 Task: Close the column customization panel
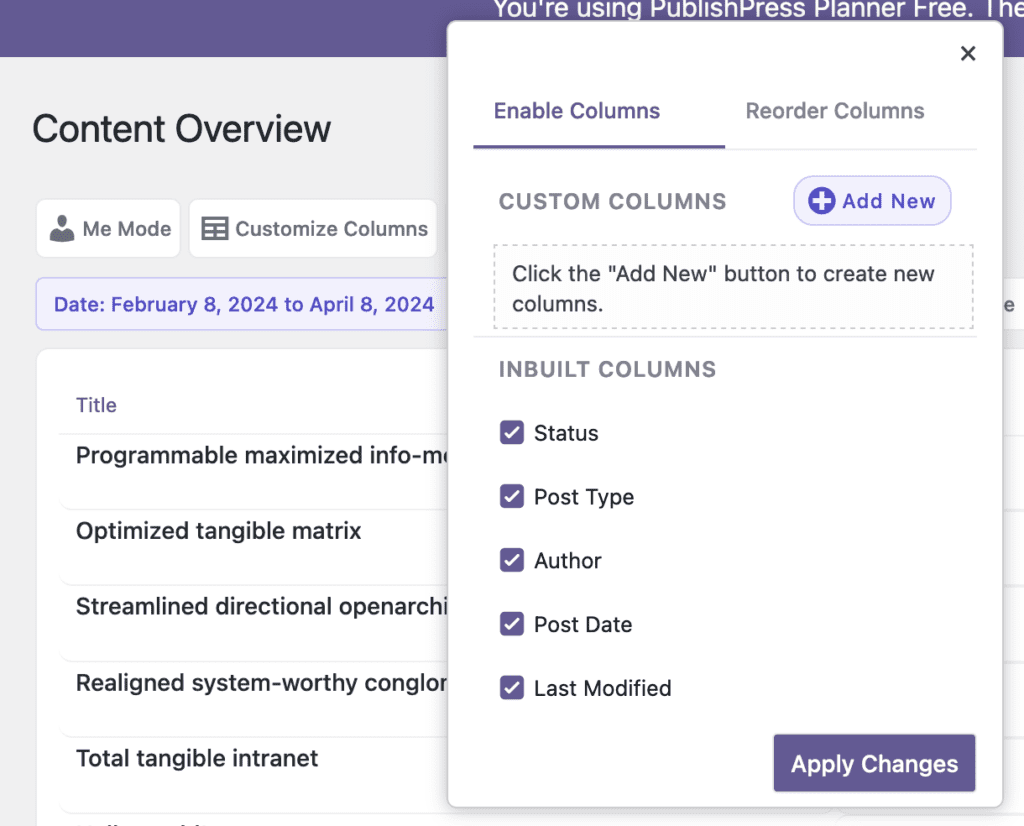pyautogui.click(x=967, y=53)
